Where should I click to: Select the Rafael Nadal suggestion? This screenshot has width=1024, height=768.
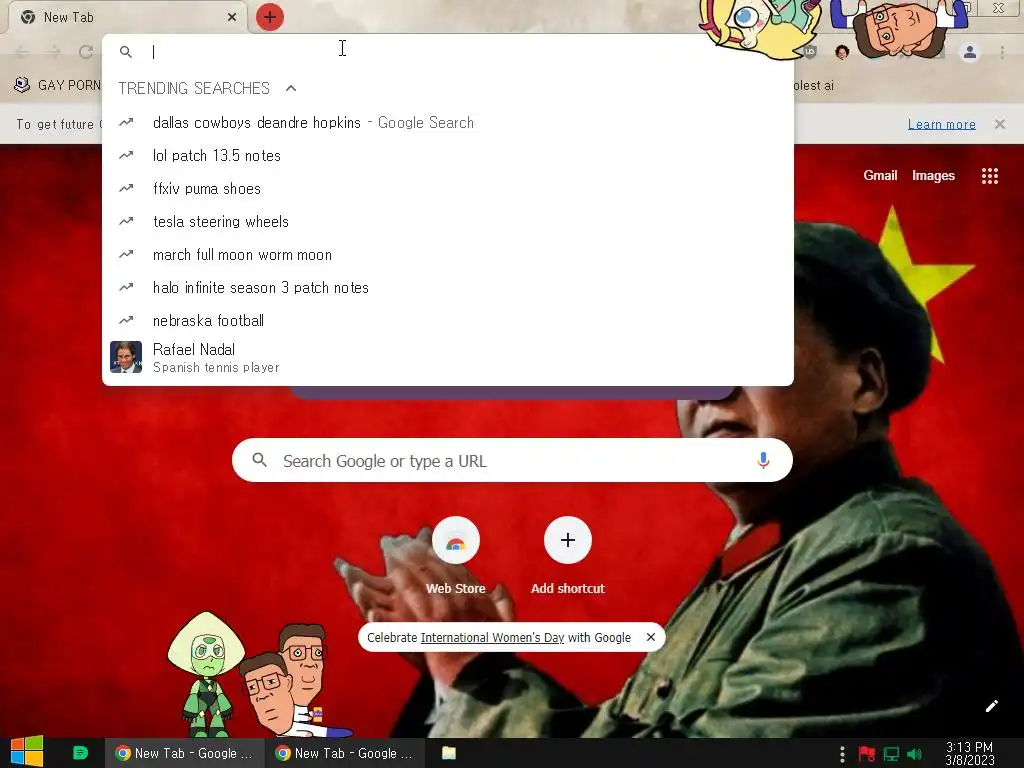pos(448,357)
